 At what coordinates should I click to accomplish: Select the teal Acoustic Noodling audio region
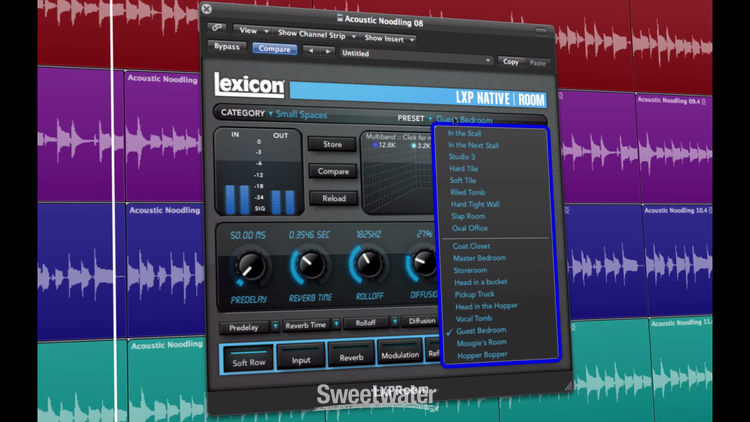pyautogui.click(x=166, y=381)
